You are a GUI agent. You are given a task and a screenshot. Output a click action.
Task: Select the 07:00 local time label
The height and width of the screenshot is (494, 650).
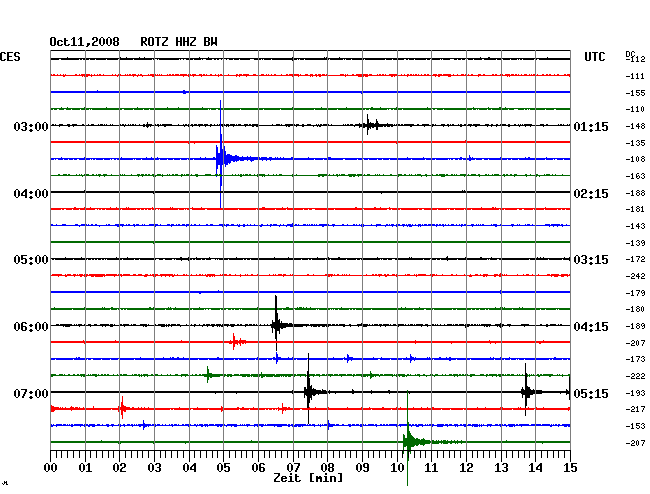point(31,393)
